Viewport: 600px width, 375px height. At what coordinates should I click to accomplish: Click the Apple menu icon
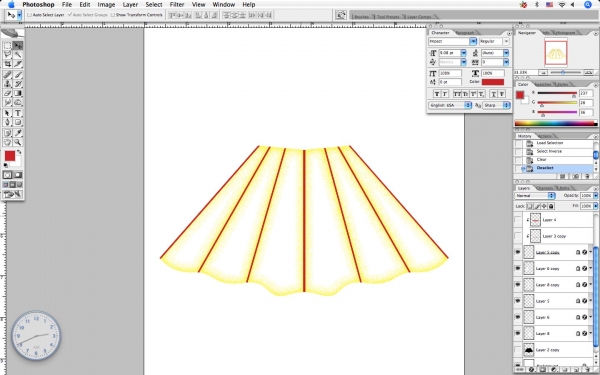(x=11, y=5)
